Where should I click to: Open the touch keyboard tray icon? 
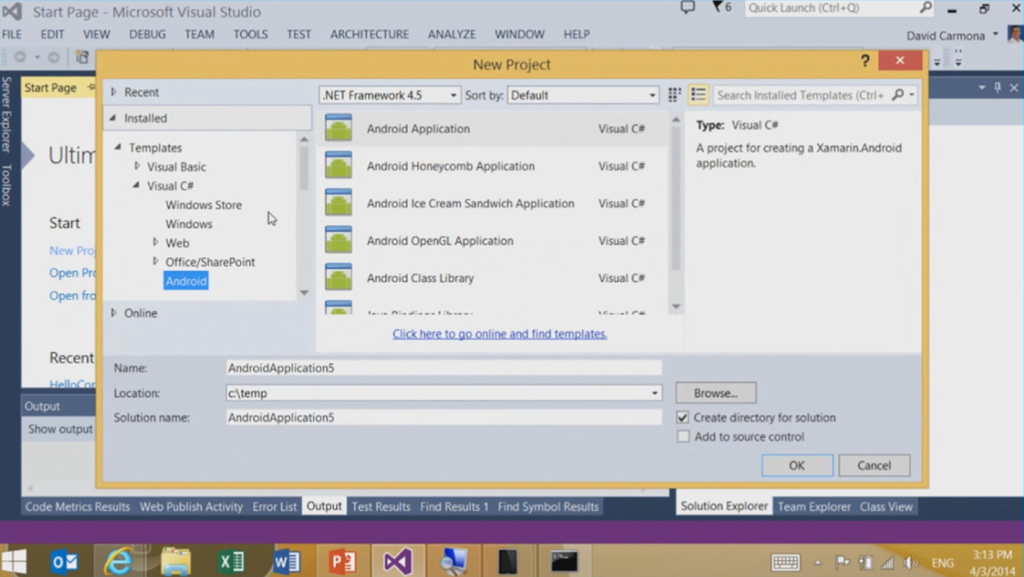point(786,562)
